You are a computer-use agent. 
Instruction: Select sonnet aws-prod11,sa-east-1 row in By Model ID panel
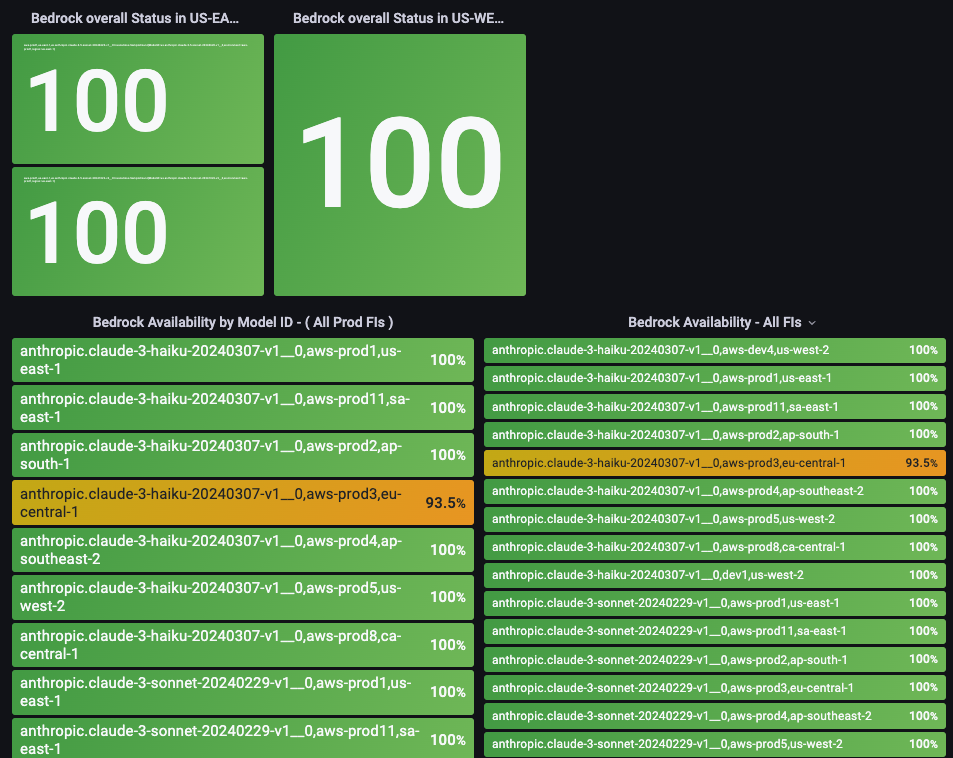pyautogui.click(x=243, y=739)
